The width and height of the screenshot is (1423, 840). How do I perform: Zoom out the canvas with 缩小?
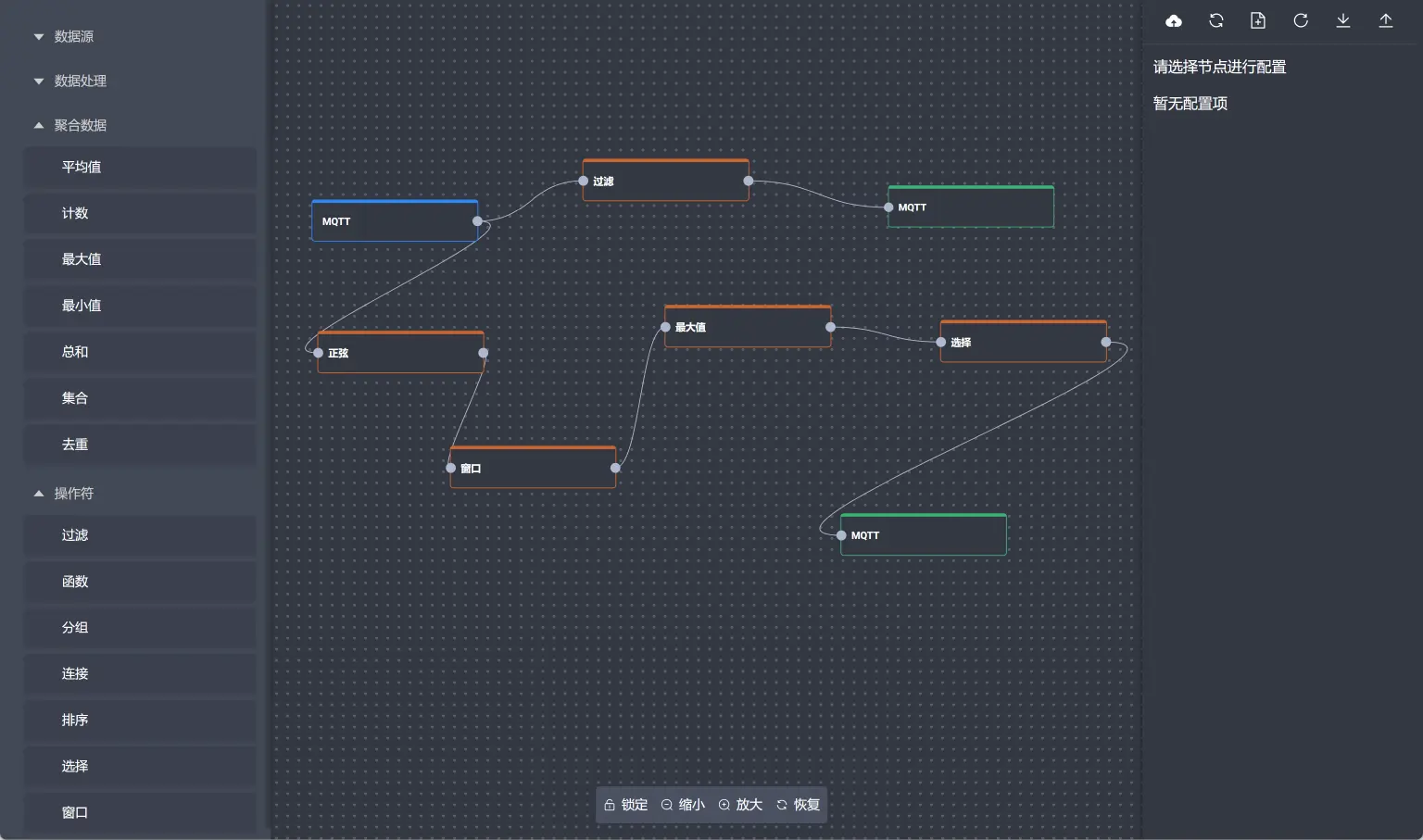click(x=683, y=805)
